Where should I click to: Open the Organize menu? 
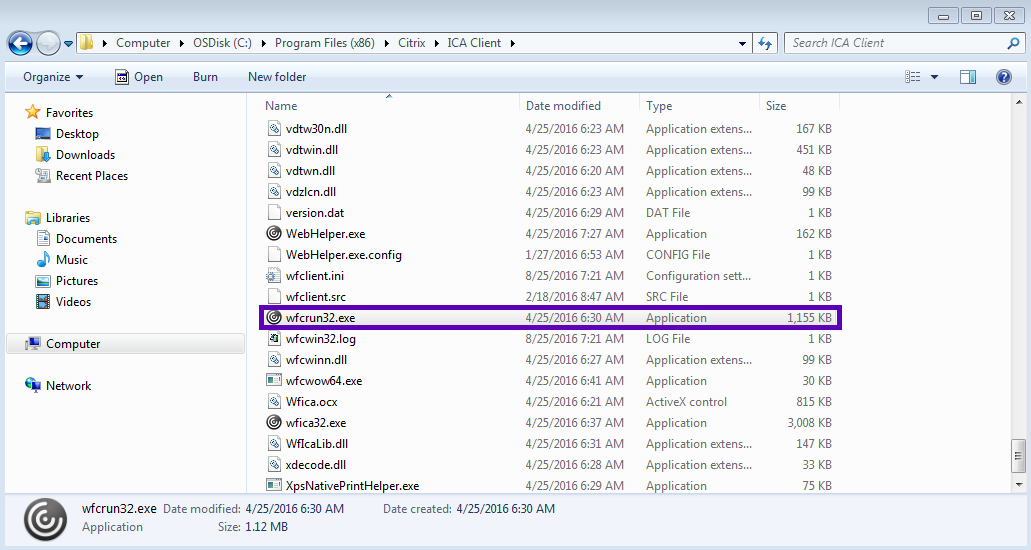point(53,77)
